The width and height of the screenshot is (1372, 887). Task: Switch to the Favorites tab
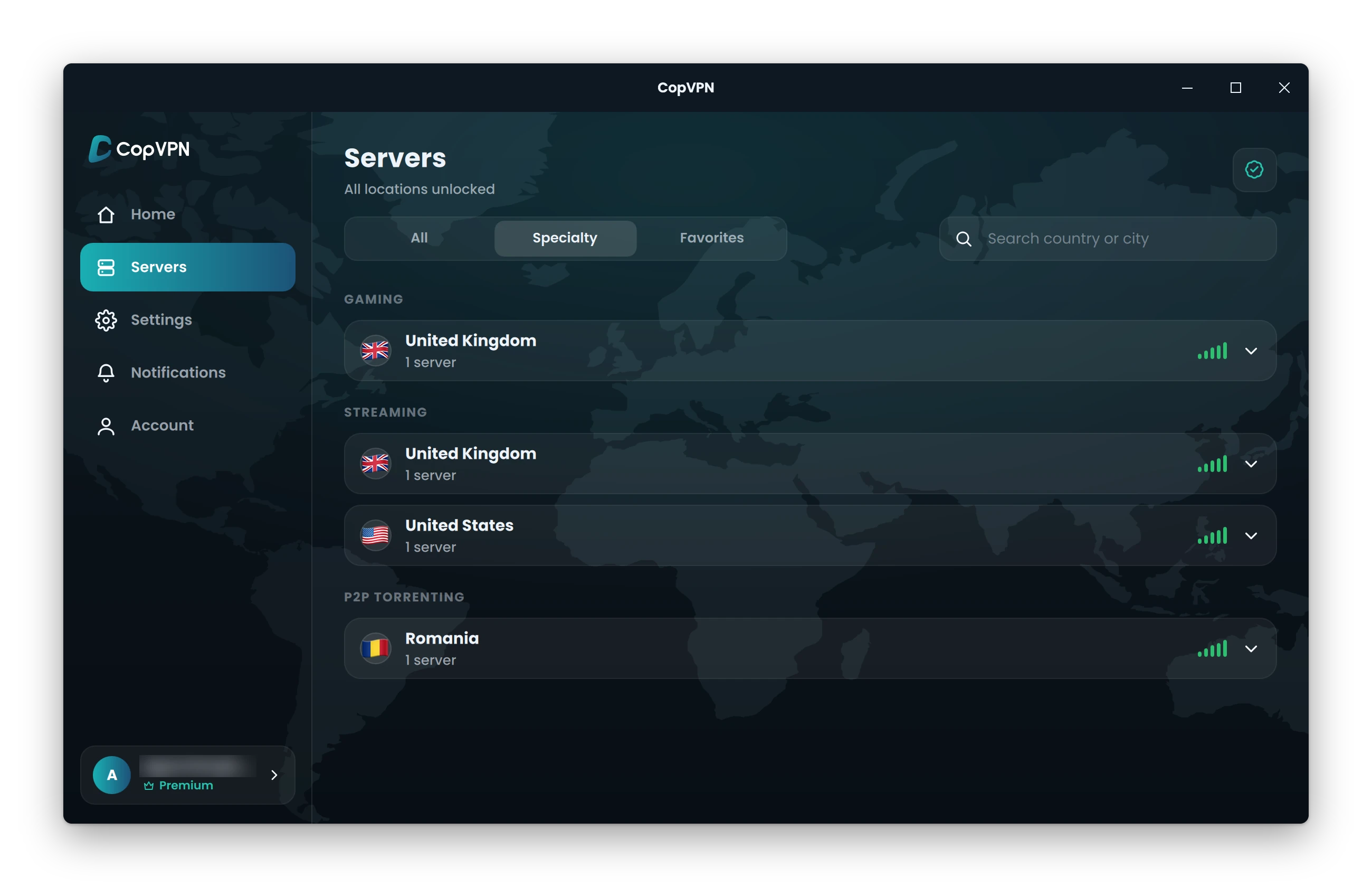click(711, 238)
